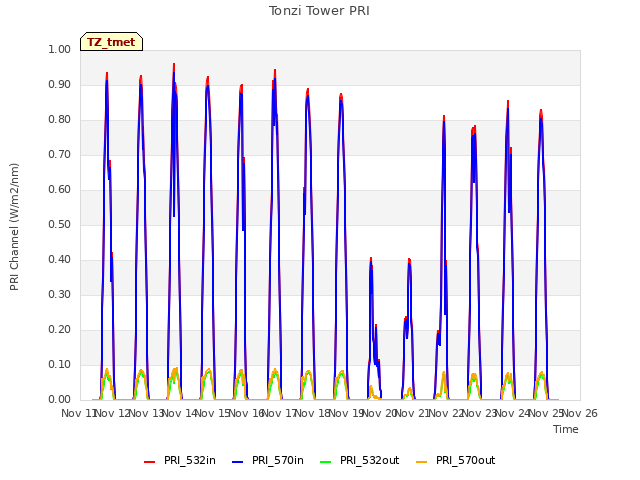The height and width of the screenshot is (480, 640).
Task: Click the Nov 14 x-axis date label
Action: coord(180,413)
